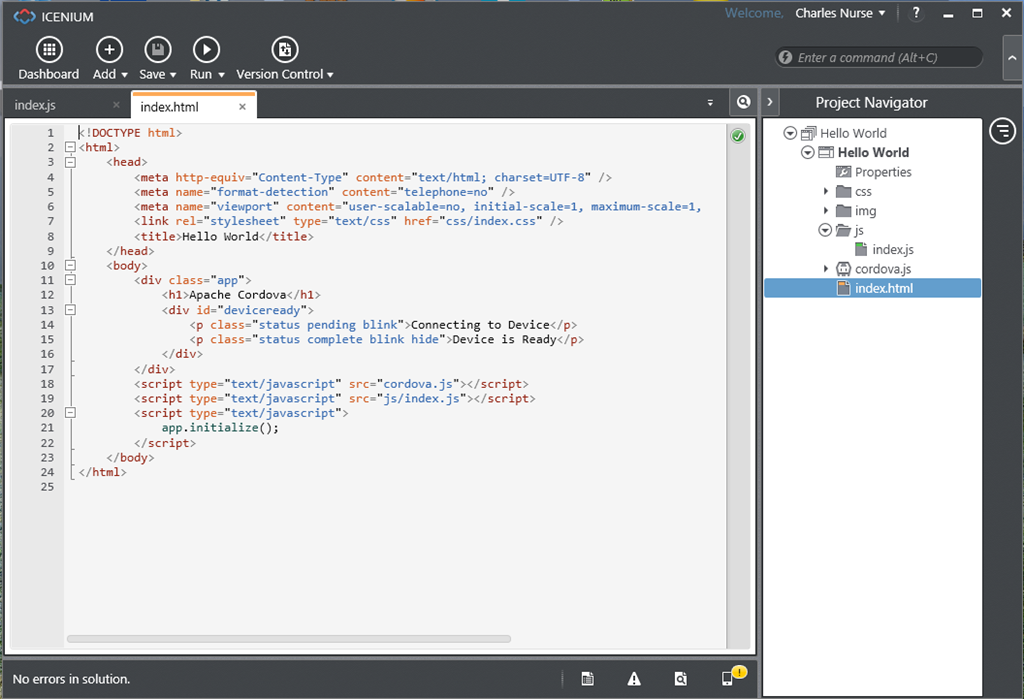Click line number 25 in gutter

point(47,487)
